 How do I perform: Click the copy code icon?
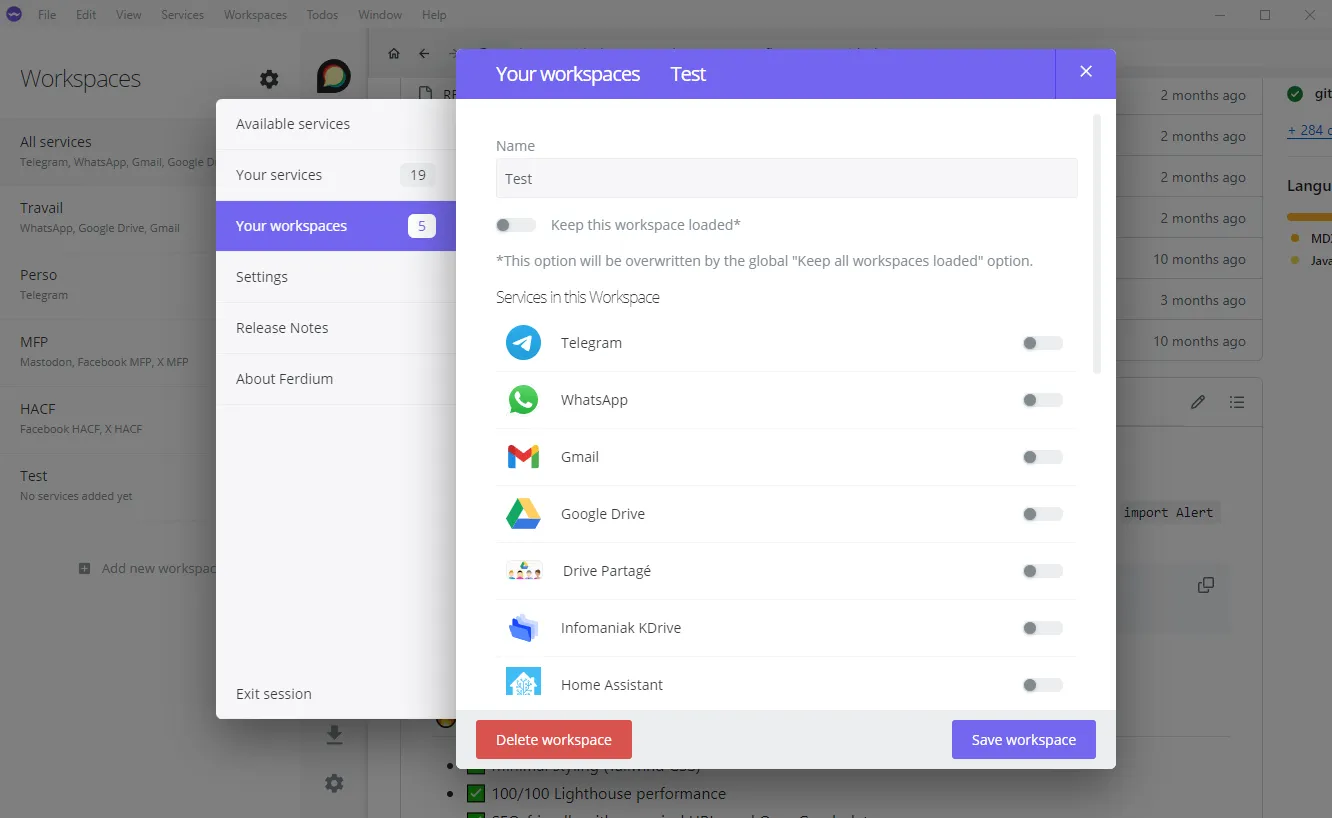click(x=1206, y=585)
